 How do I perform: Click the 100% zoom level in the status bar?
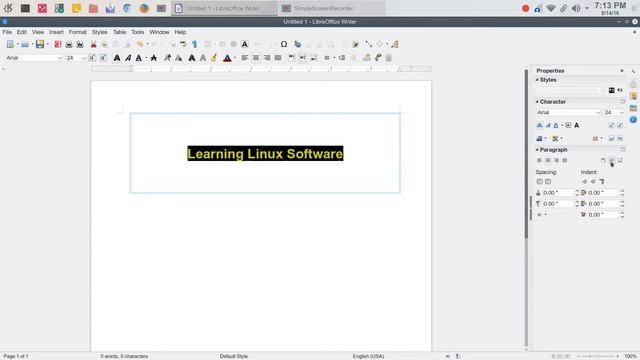(631, 356)
